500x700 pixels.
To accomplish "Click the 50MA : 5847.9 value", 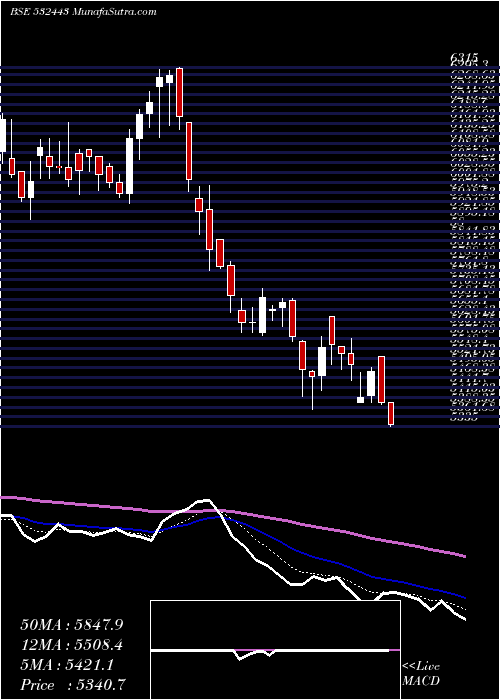I will 71,625.
